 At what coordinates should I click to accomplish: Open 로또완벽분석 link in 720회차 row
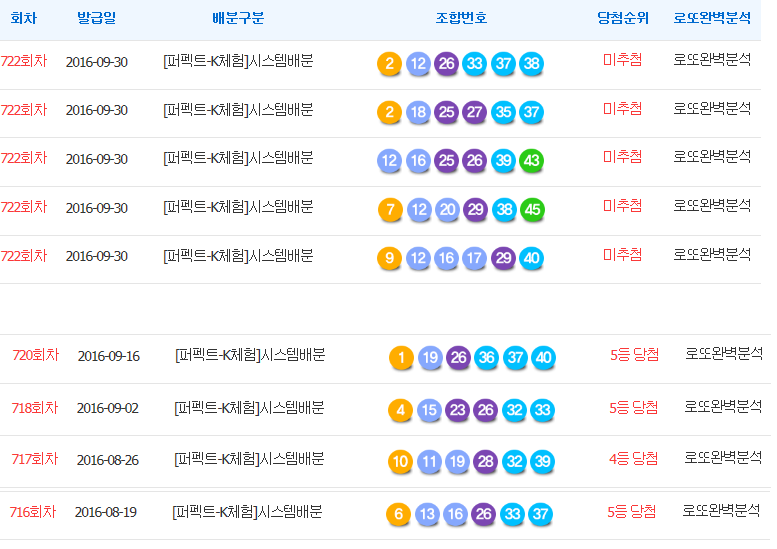pyautogui.click(x=724, y=354)
